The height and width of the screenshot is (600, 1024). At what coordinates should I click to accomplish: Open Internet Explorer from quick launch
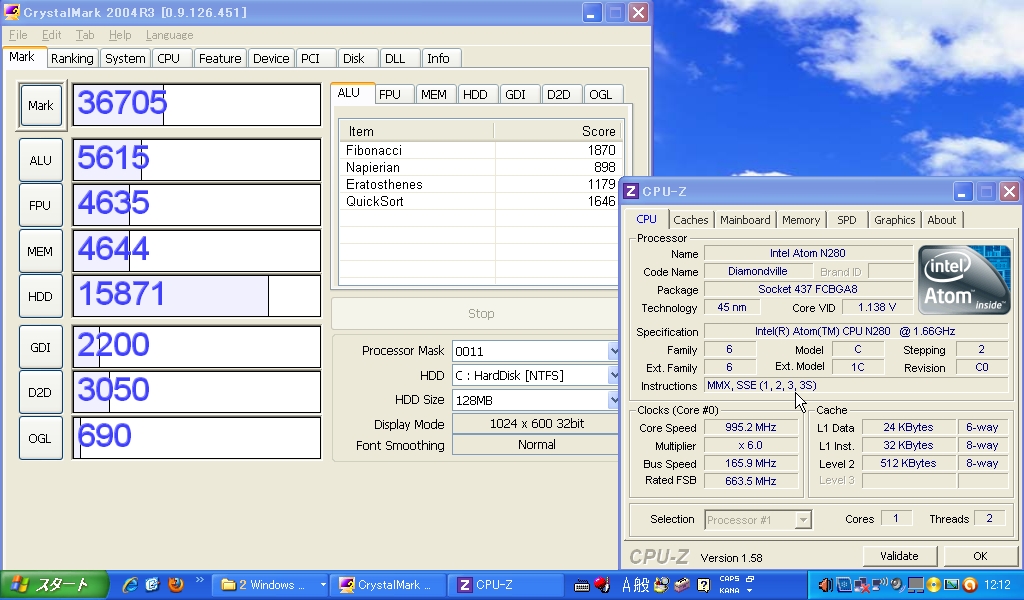tap(129, 585)
